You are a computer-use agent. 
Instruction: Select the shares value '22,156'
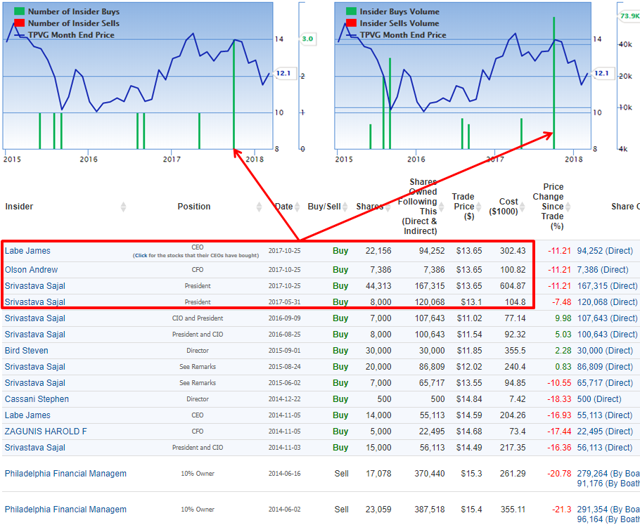tap(378, 251)
